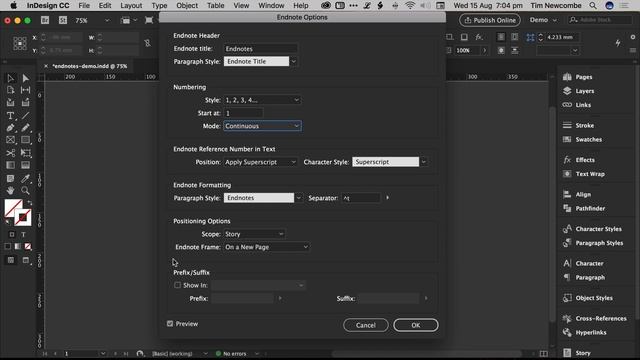Screen dimensions: 640x360
Task: Open the numbering Style dropdown
Action: (x=262, y=100)
